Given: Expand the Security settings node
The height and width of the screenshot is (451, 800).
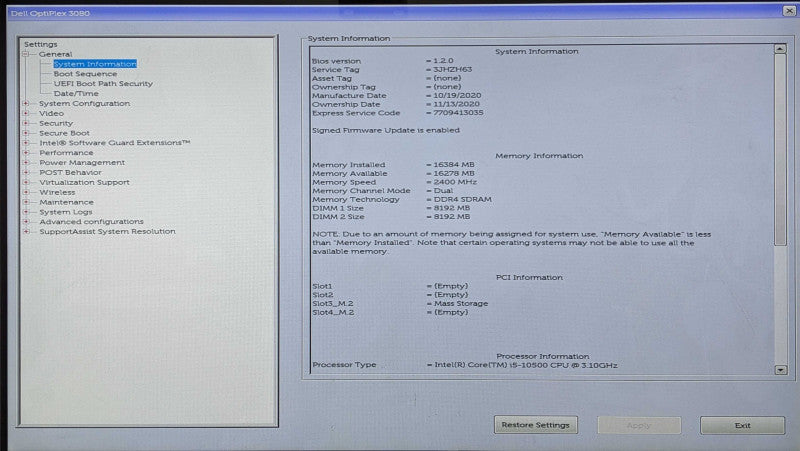Looking at the screenshot, I should pos(26,123).
